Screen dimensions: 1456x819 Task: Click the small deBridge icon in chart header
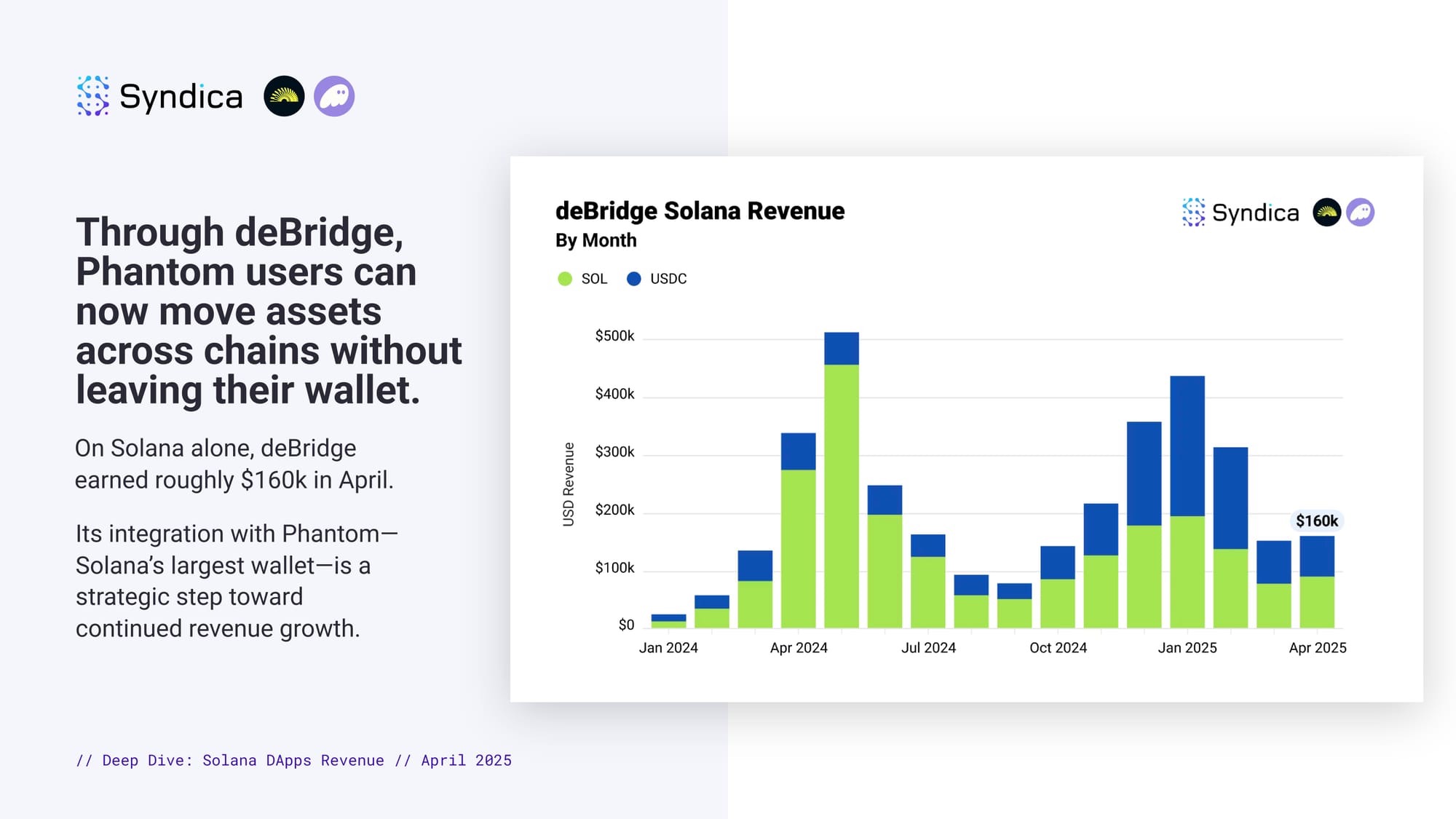pos(1326,213)
